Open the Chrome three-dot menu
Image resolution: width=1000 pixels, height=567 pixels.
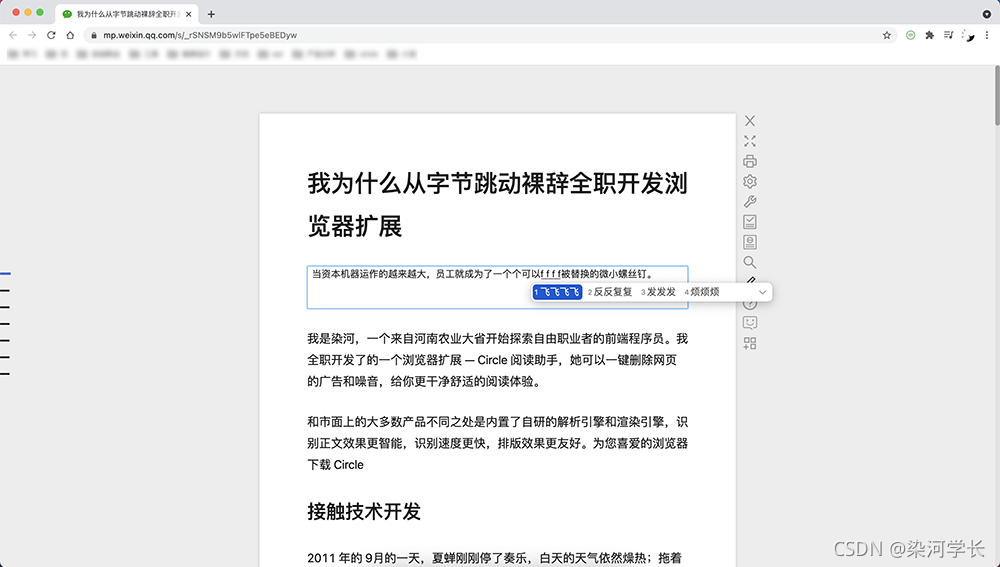(x=987, y=35)
